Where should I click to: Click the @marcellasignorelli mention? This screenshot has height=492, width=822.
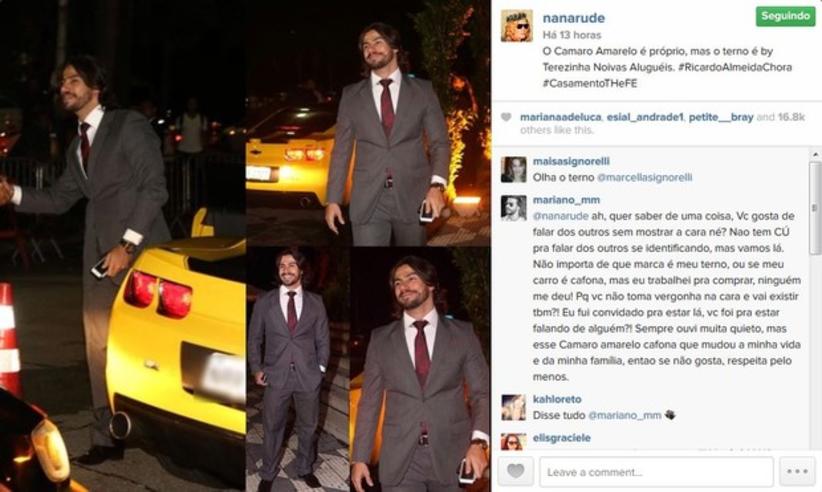[x=645, y=178]
